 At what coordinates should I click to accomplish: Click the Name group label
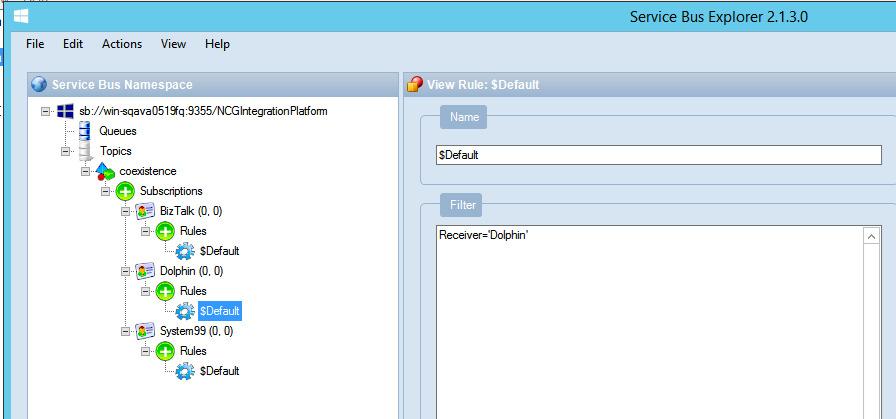463,117
